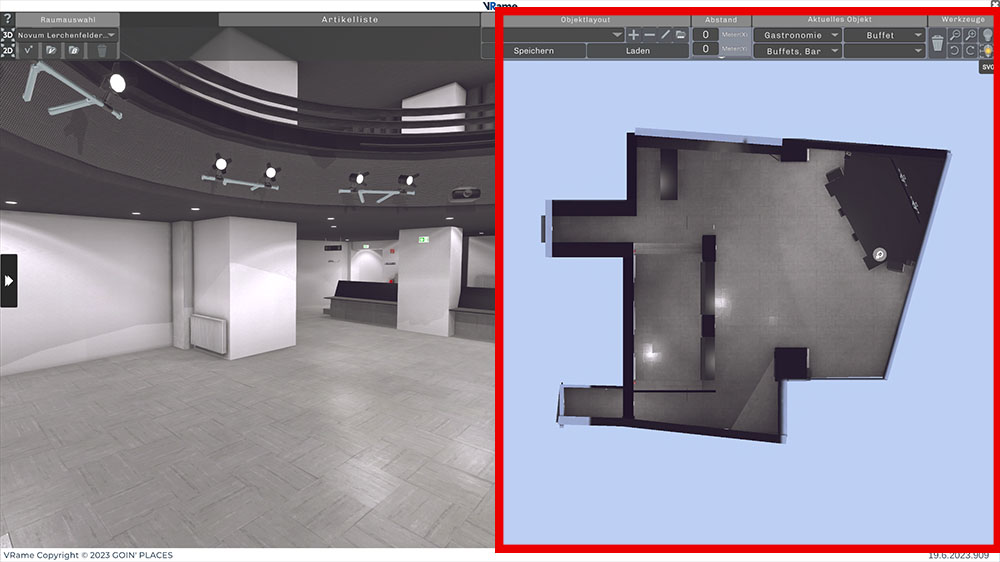1000x562 pixels.
Task: Select the Werkzeuge header
Action: click(x=962, y=20)
